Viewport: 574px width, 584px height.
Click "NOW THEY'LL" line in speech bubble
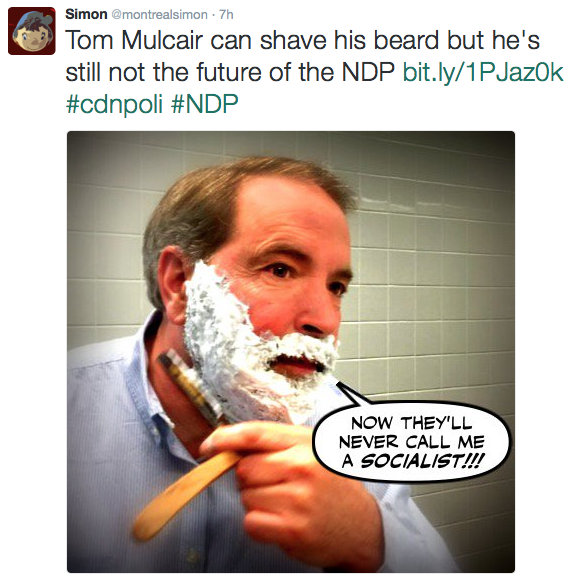coord(411,423)
